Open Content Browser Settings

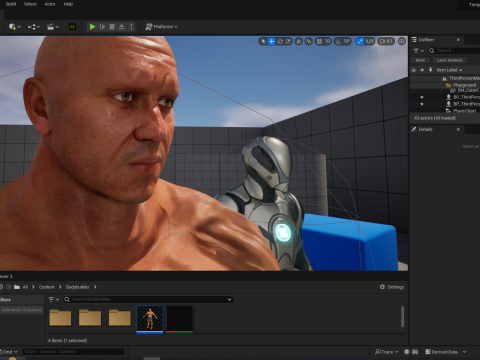click(x=392, y=287)
